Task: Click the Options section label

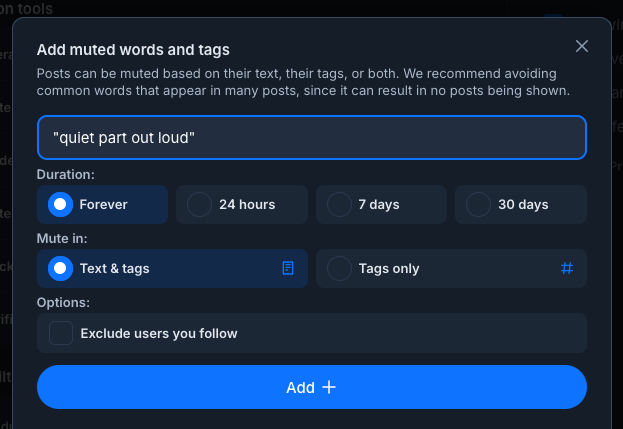Action: tap(64, 302)
